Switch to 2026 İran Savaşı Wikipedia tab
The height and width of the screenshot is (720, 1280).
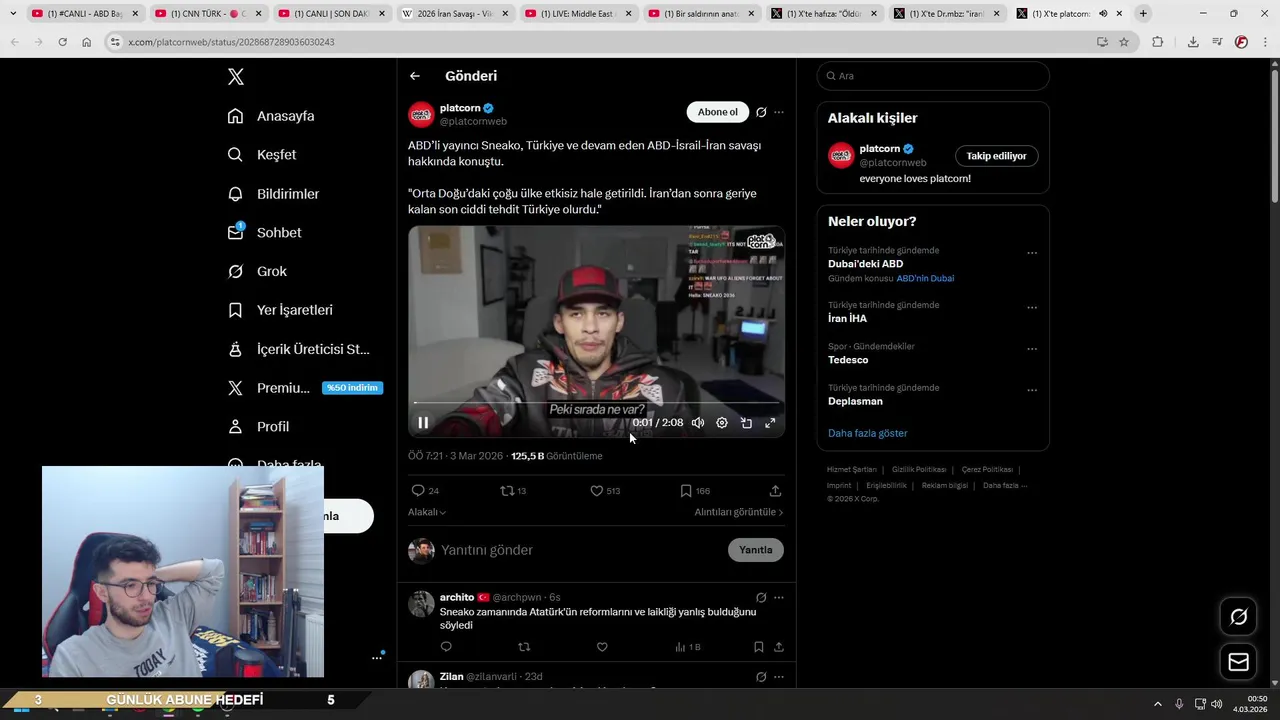(455, 14)
